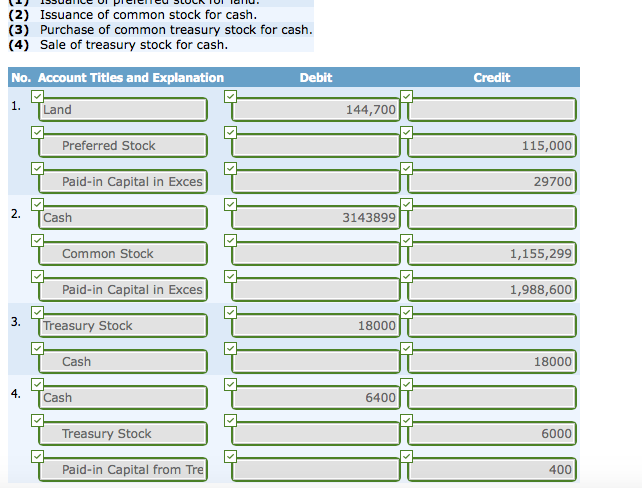Click the Paid-in Capital in Excess field in entry 2

[x=123, y=289]
